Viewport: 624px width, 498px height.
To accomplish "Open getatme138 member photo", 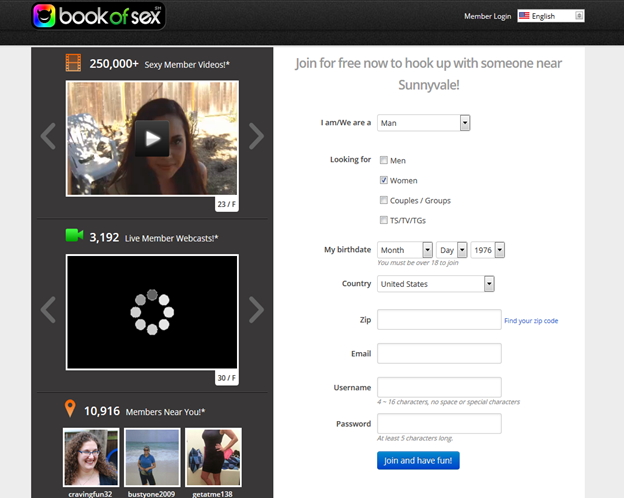I will tap(213, 457).
